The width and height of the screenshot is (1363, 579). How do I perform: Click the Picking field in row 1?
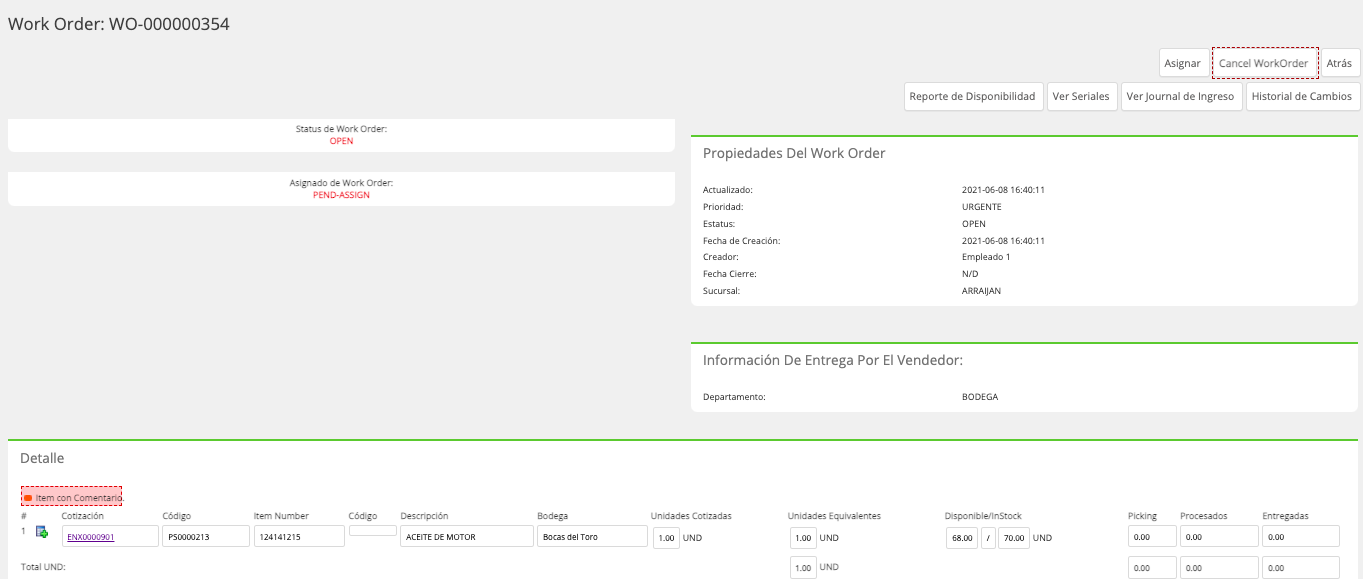pos(1150,537)
